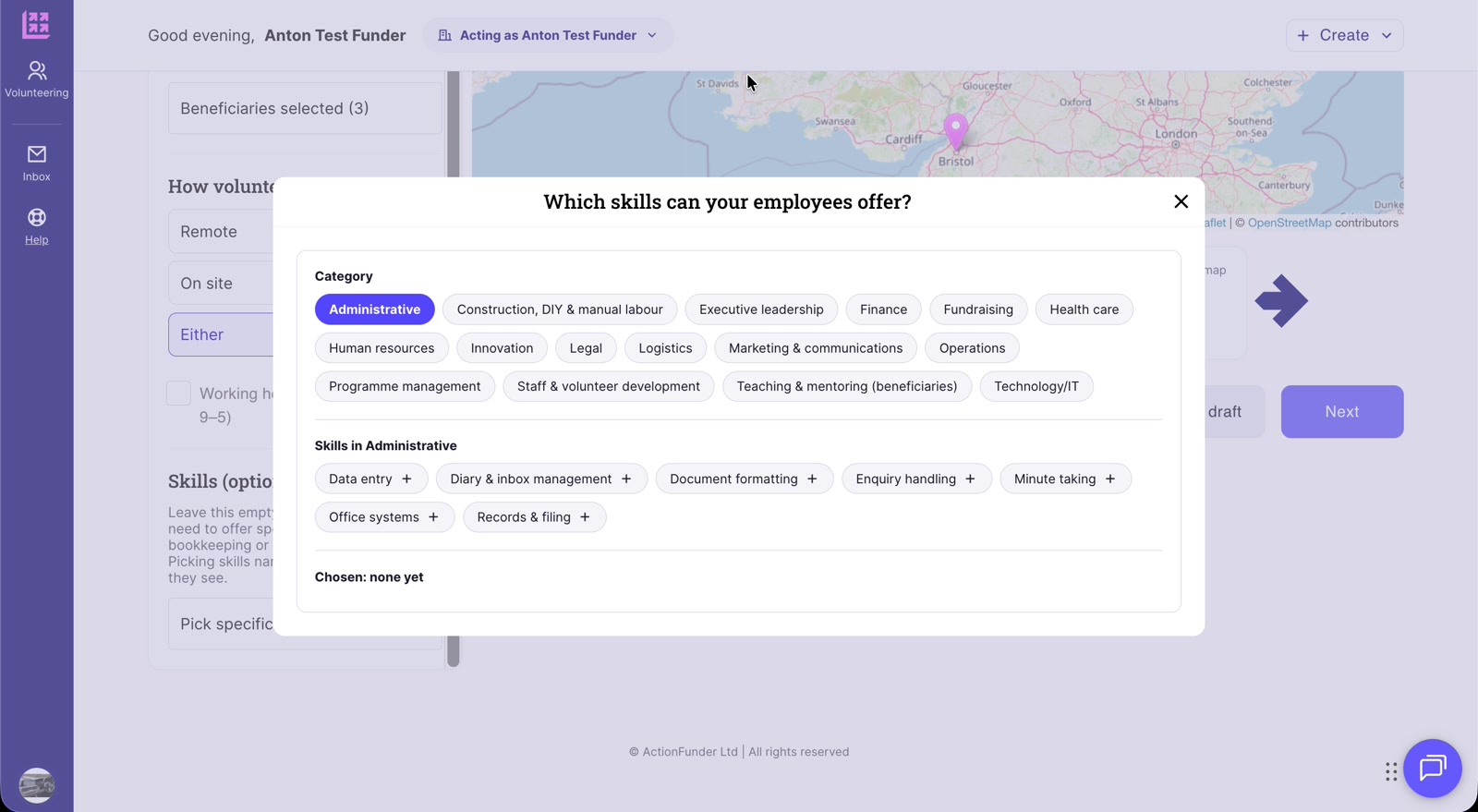Add the Records & filing skill

(535, 517)
